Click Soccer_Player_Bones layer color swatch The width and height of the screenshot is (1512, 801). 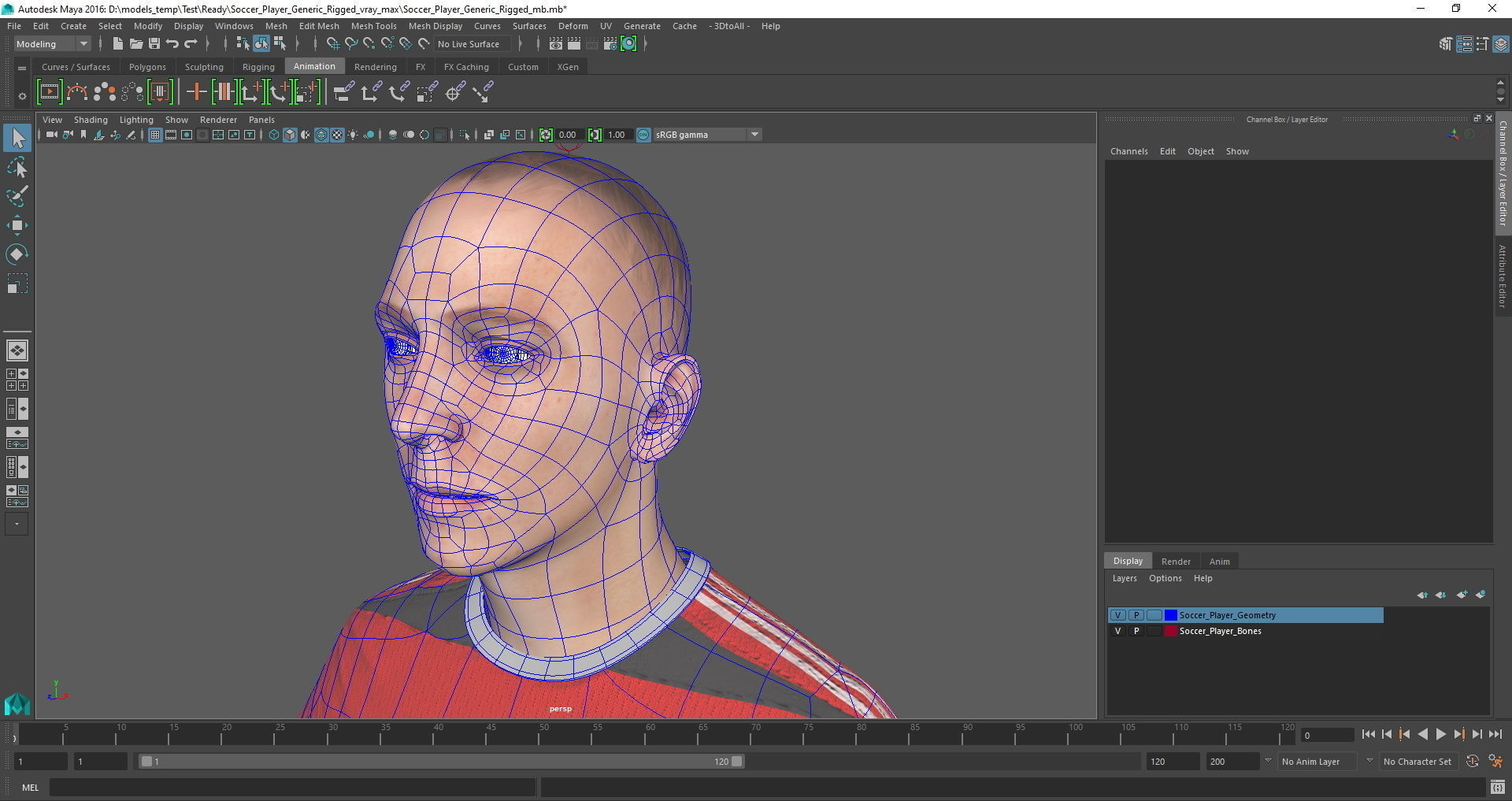(1171, 631)
